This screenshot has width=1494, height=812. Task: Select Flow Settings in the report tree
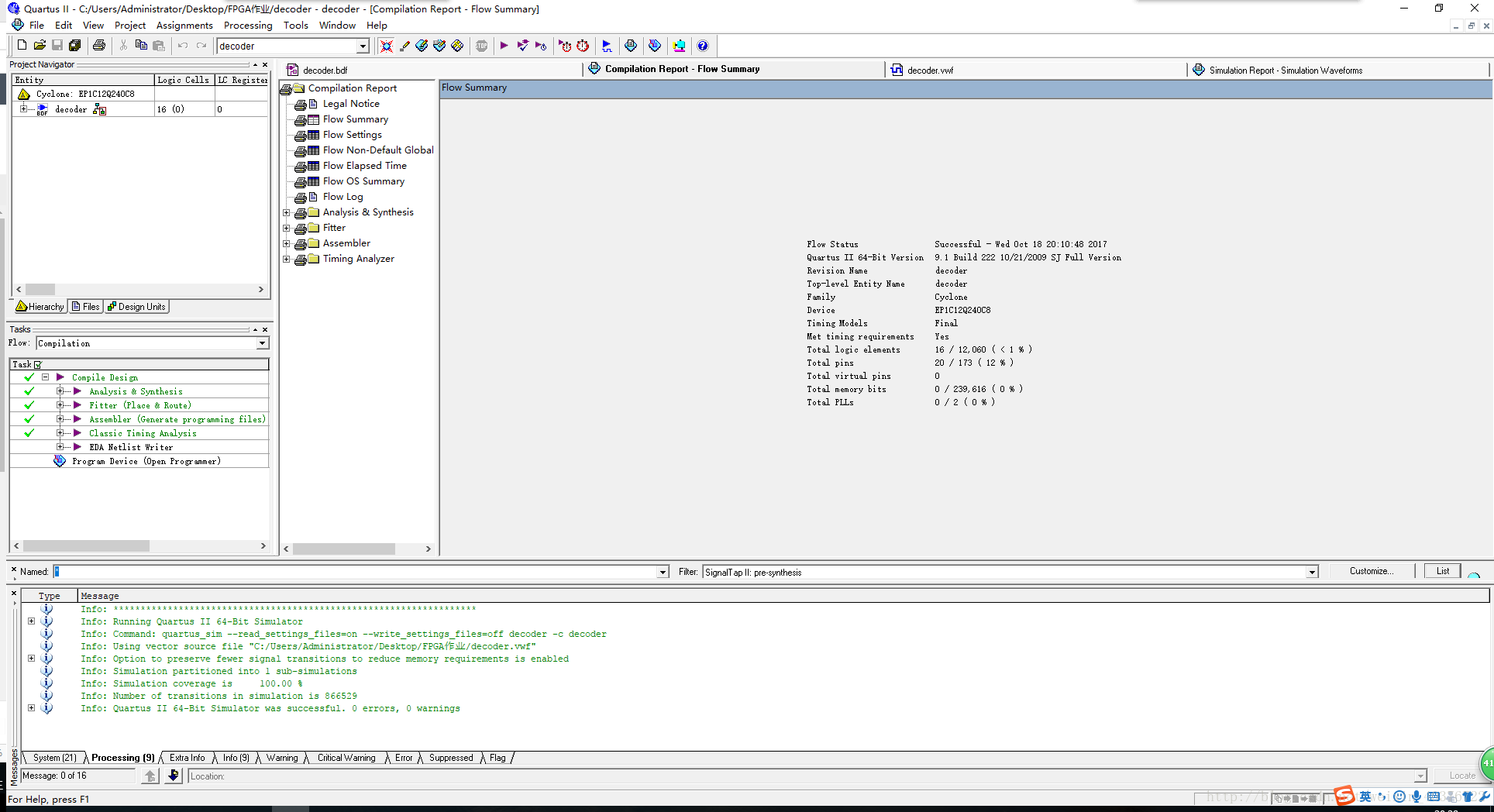352,135
